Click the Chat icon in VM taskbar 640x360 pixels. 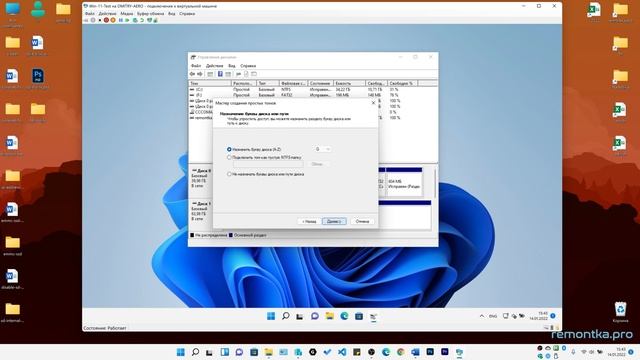pyautogui.click(x=315, y=316)
